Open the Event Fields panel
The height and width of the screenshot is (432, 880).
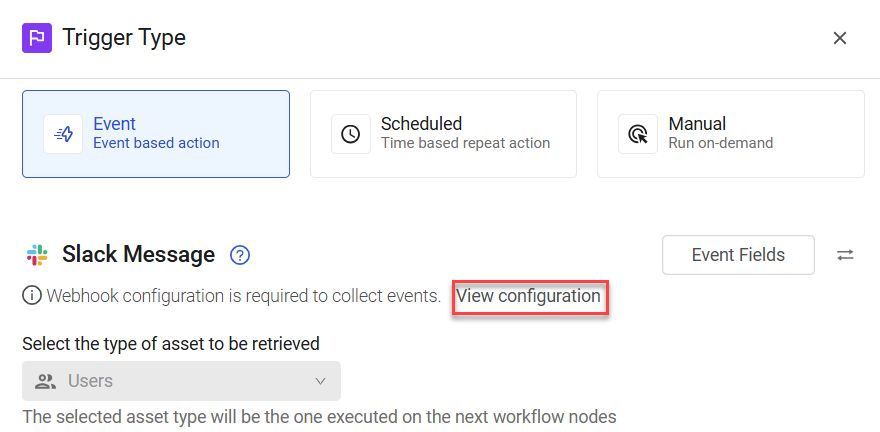click(x=739, y=255)
